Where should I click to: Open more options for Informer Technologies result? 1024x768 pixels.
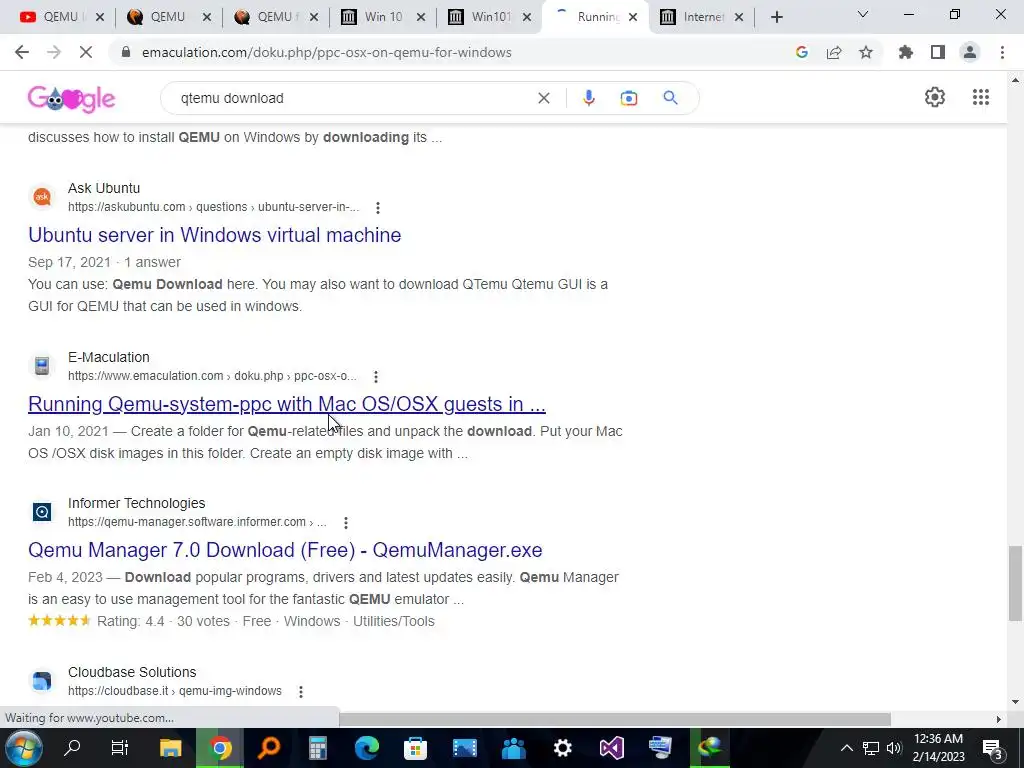coord(345,522)
